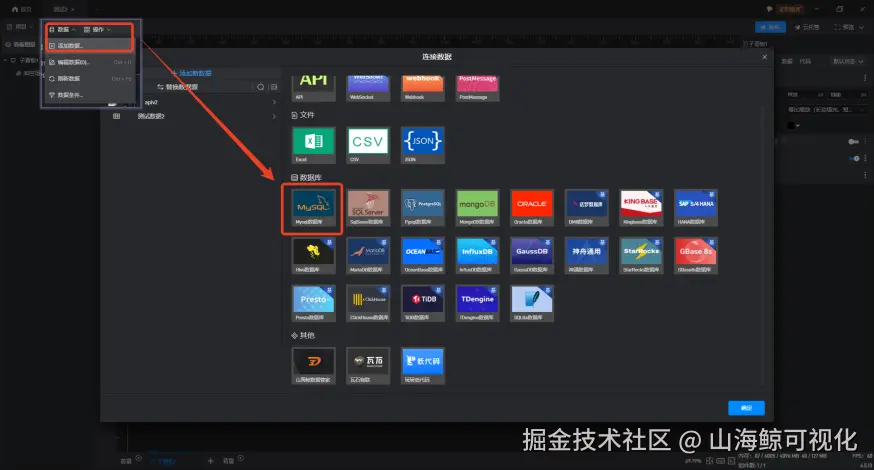Pick the PostMessage data source tile

click(477, 88)
